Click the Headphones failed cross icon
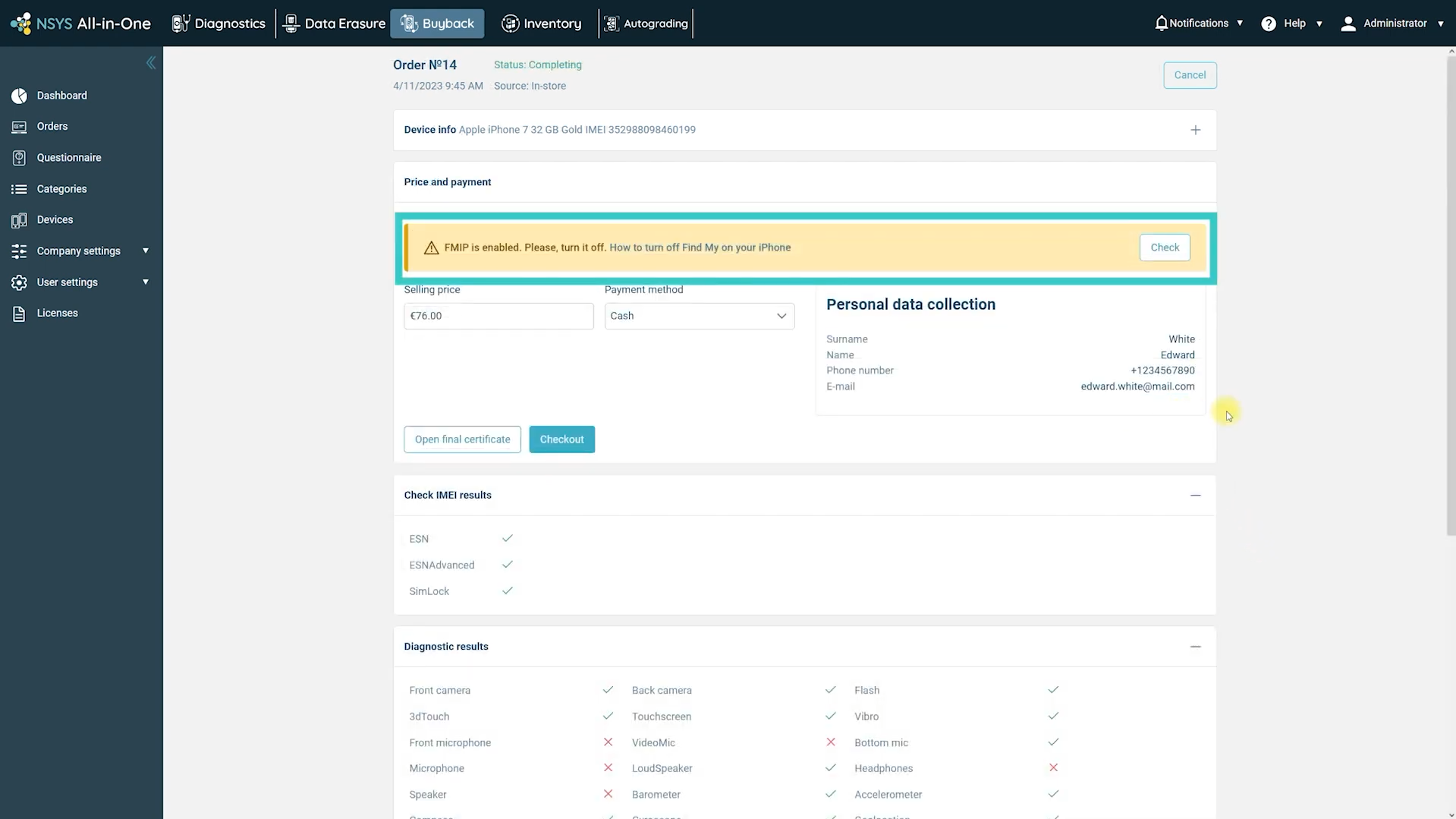Image resolution: width=1456 pixels, height=819 pixels. click(x=1053, y=767)
